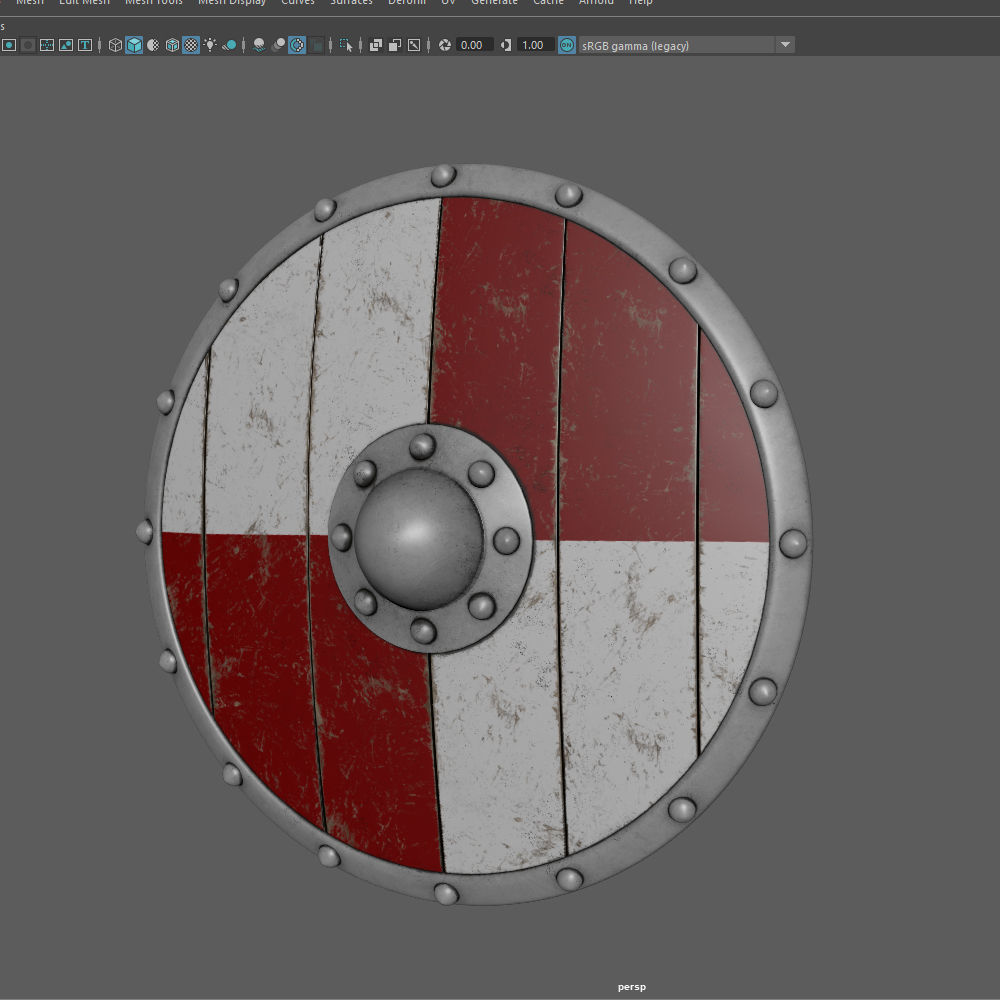Toggle the Field Chart icon

click(47, 45)
